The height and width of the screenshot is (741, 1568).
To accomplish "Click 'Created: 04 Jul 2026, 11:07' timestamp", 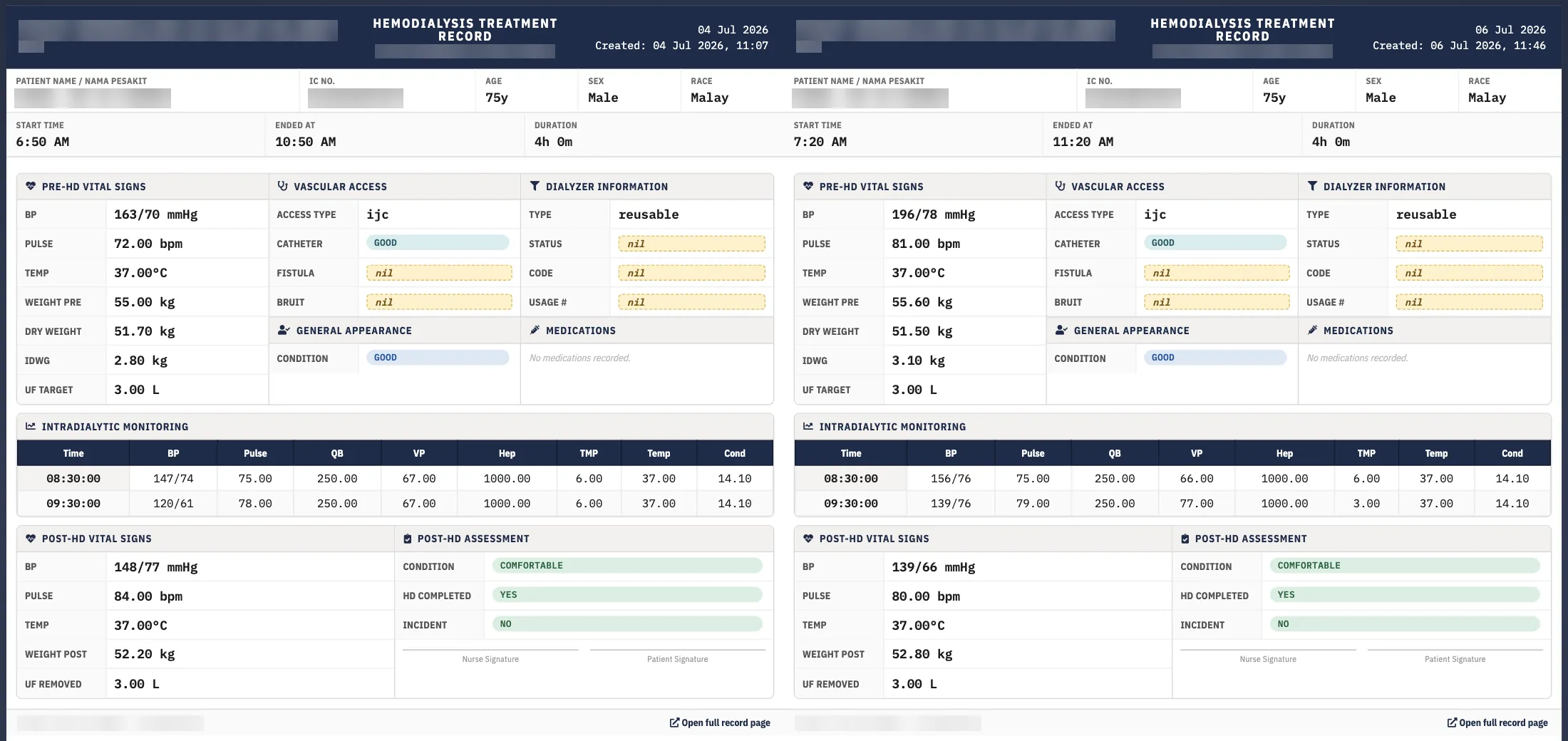I will pos(681,46).
